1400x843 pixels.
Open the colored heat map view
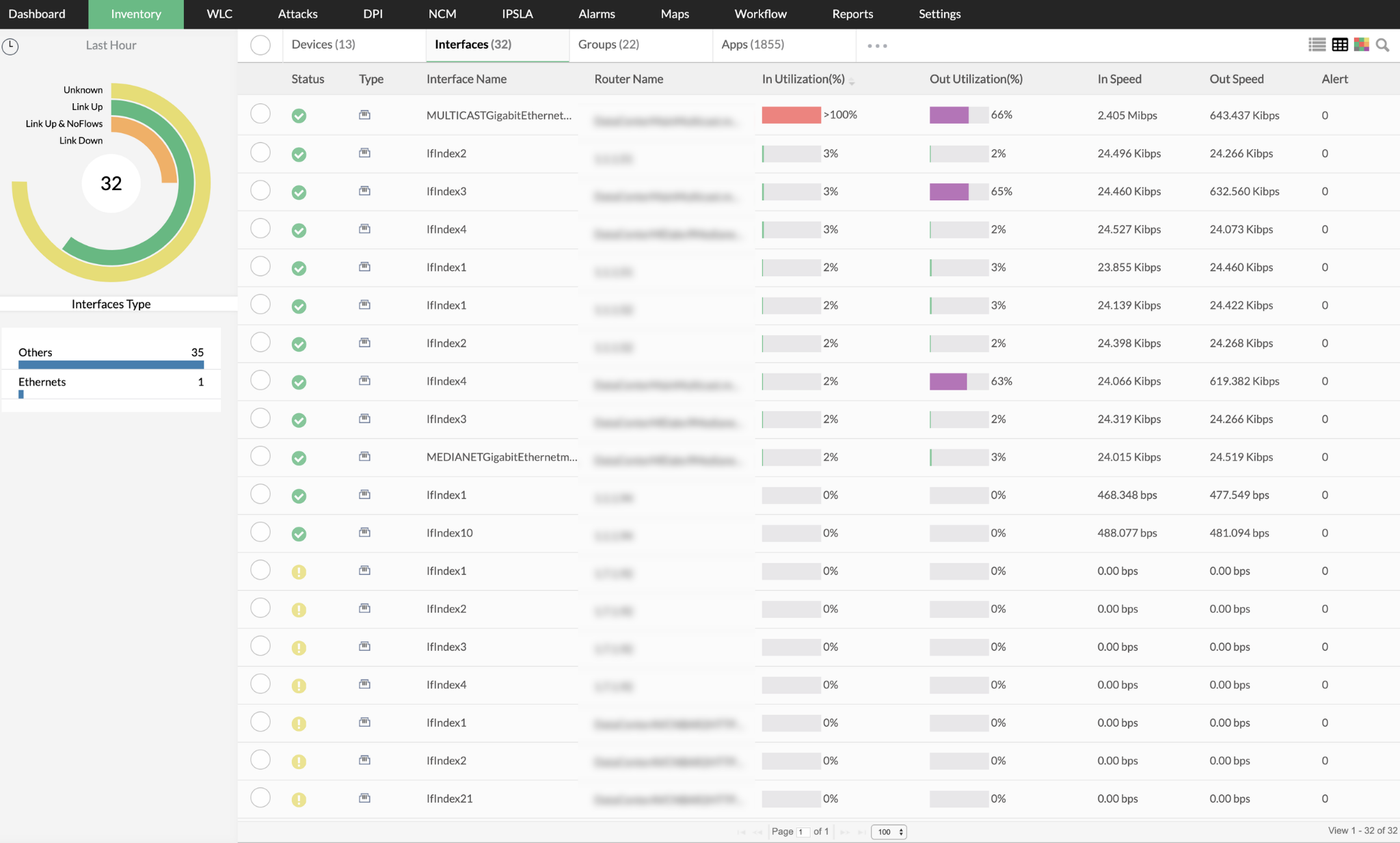click(1361, 44)
